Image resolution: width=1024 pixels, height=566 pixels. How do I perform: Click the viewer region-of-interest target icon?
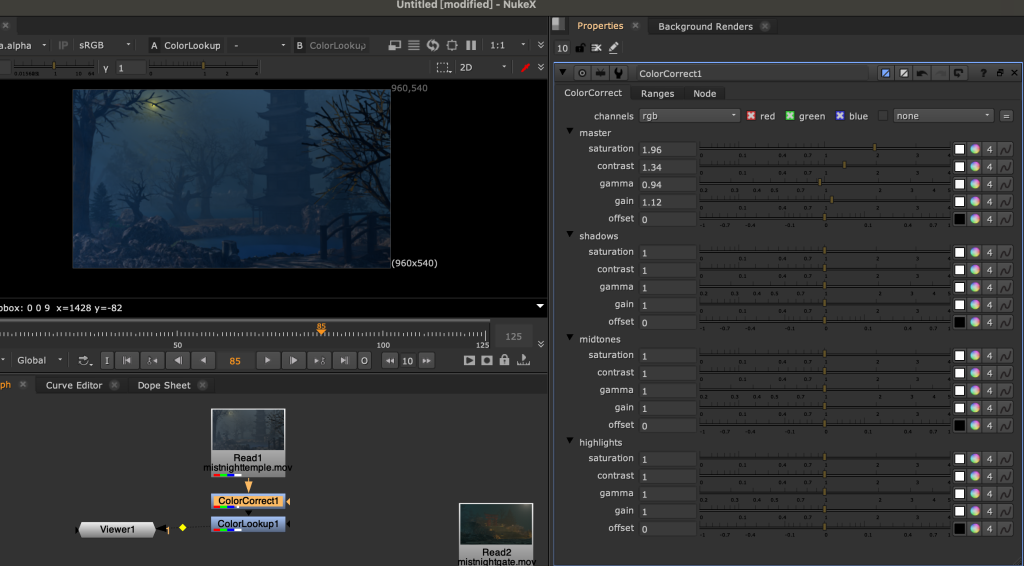coord(452,45)
